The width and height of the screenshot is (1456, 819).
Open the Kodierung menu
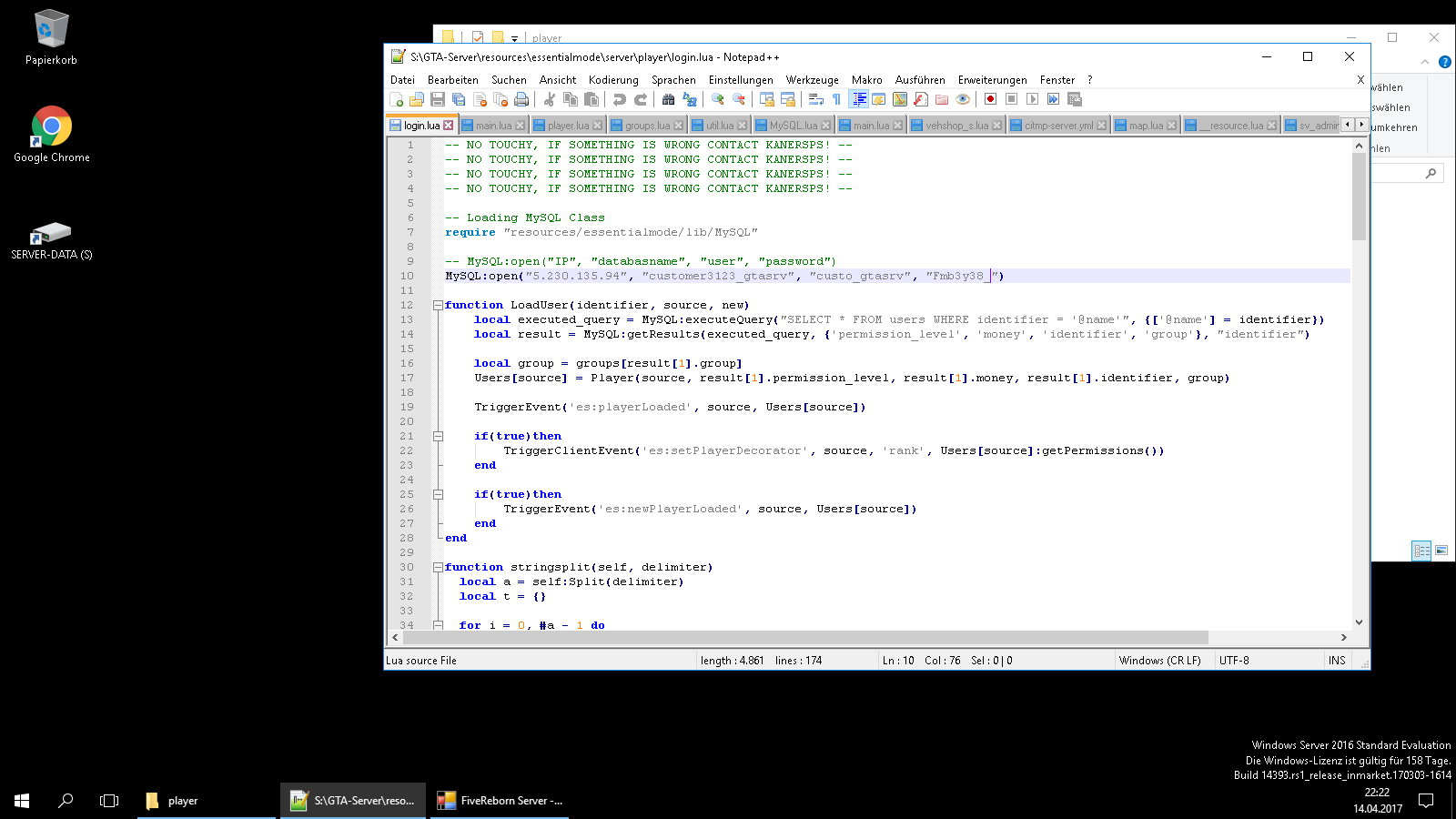coord(612,80)
